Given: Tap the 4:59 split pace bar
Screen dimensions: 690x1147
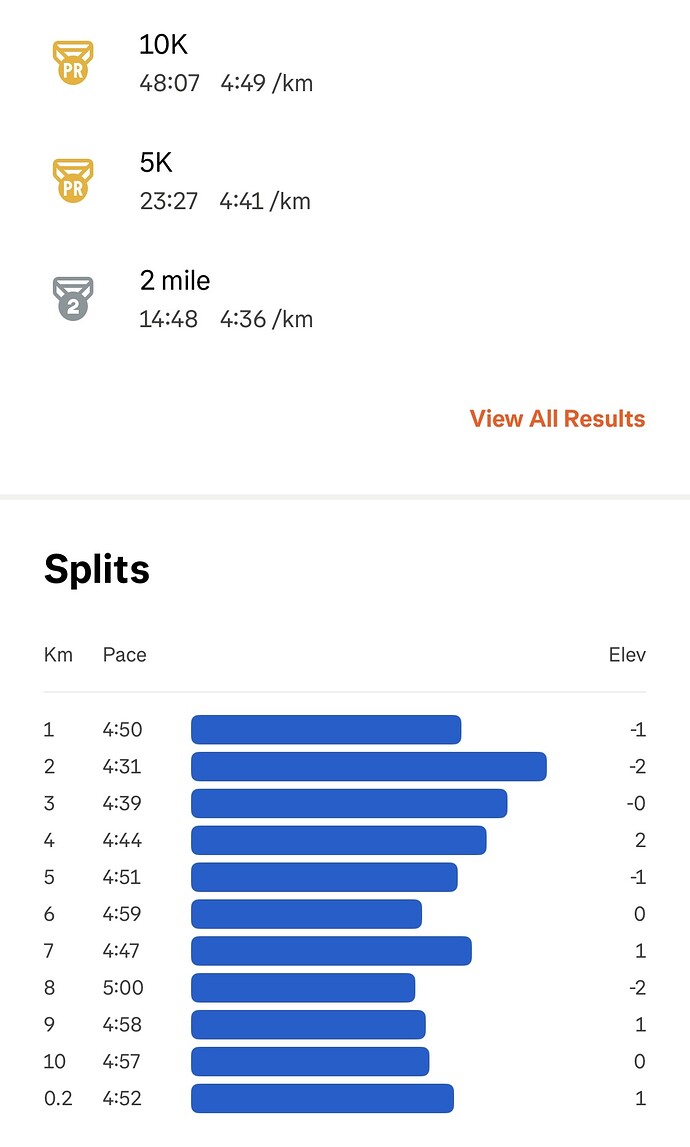Looking at the screenshot, I should click(x=306, y=914).
